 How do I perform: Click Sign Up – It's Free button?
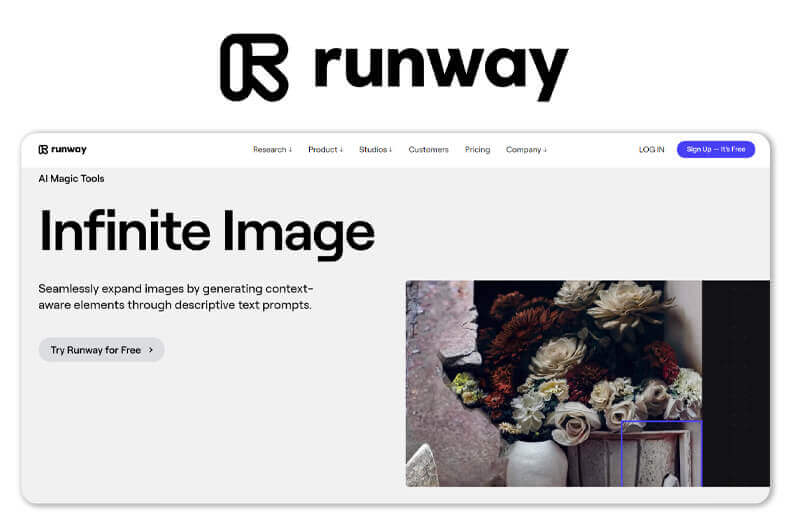(716, 149)
